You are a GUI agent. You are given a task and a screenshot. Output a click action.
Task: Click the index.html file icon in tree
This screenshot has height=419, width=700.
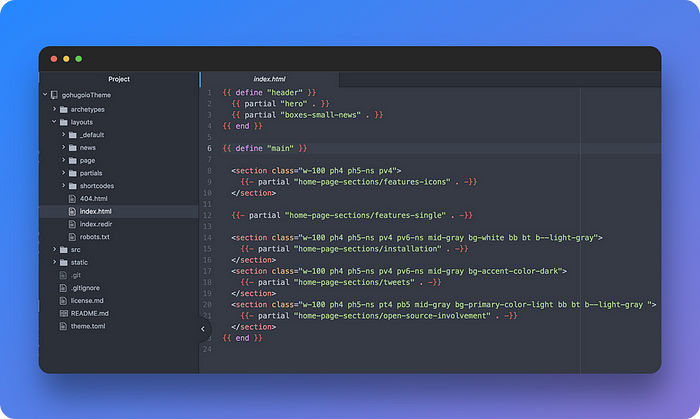click(x=72, y=212)
